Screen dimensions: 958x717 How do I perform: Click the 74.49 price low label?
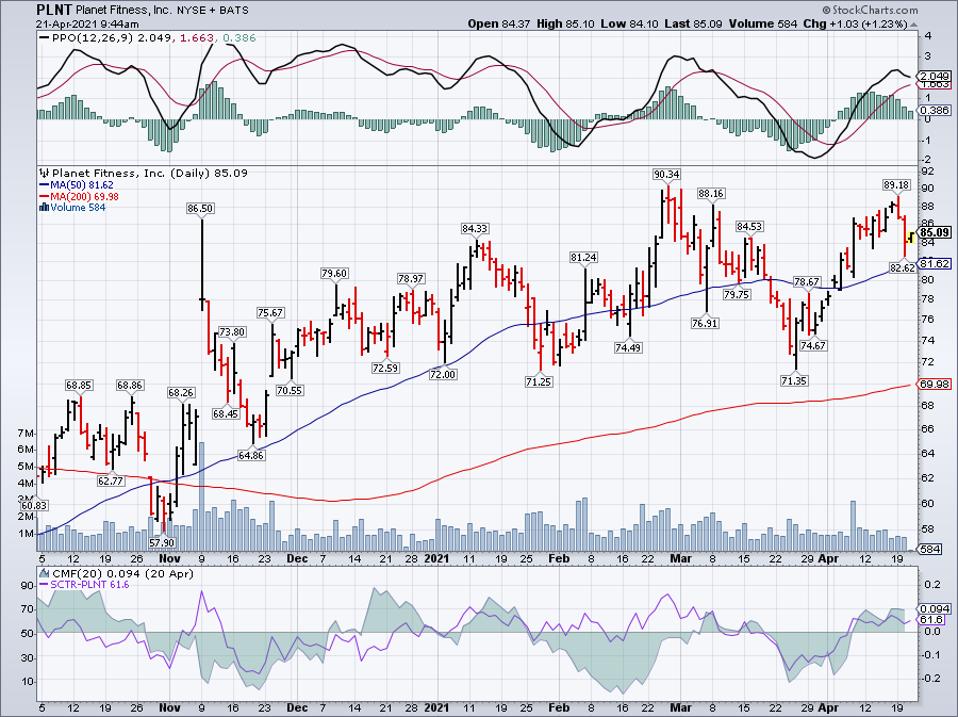pyautogui.click(x=628, y=348)
